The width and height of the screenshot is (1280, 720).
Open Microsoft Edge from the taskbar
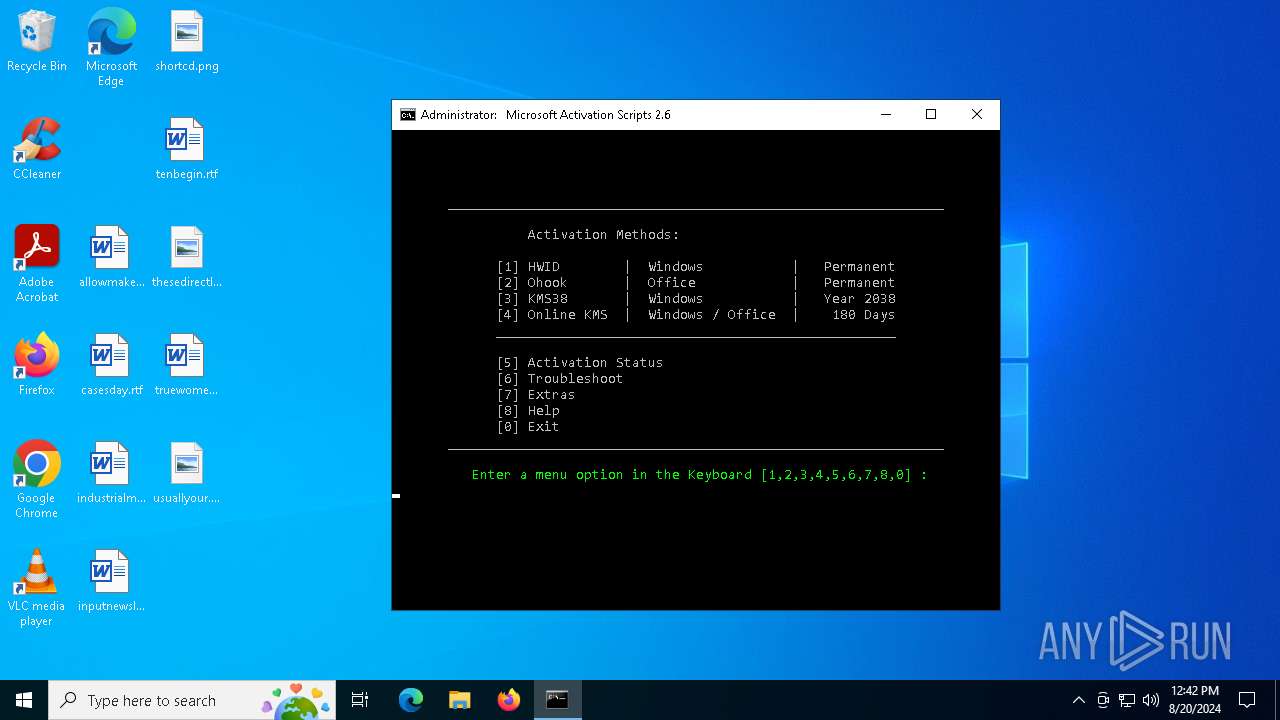tap(411, 700)
